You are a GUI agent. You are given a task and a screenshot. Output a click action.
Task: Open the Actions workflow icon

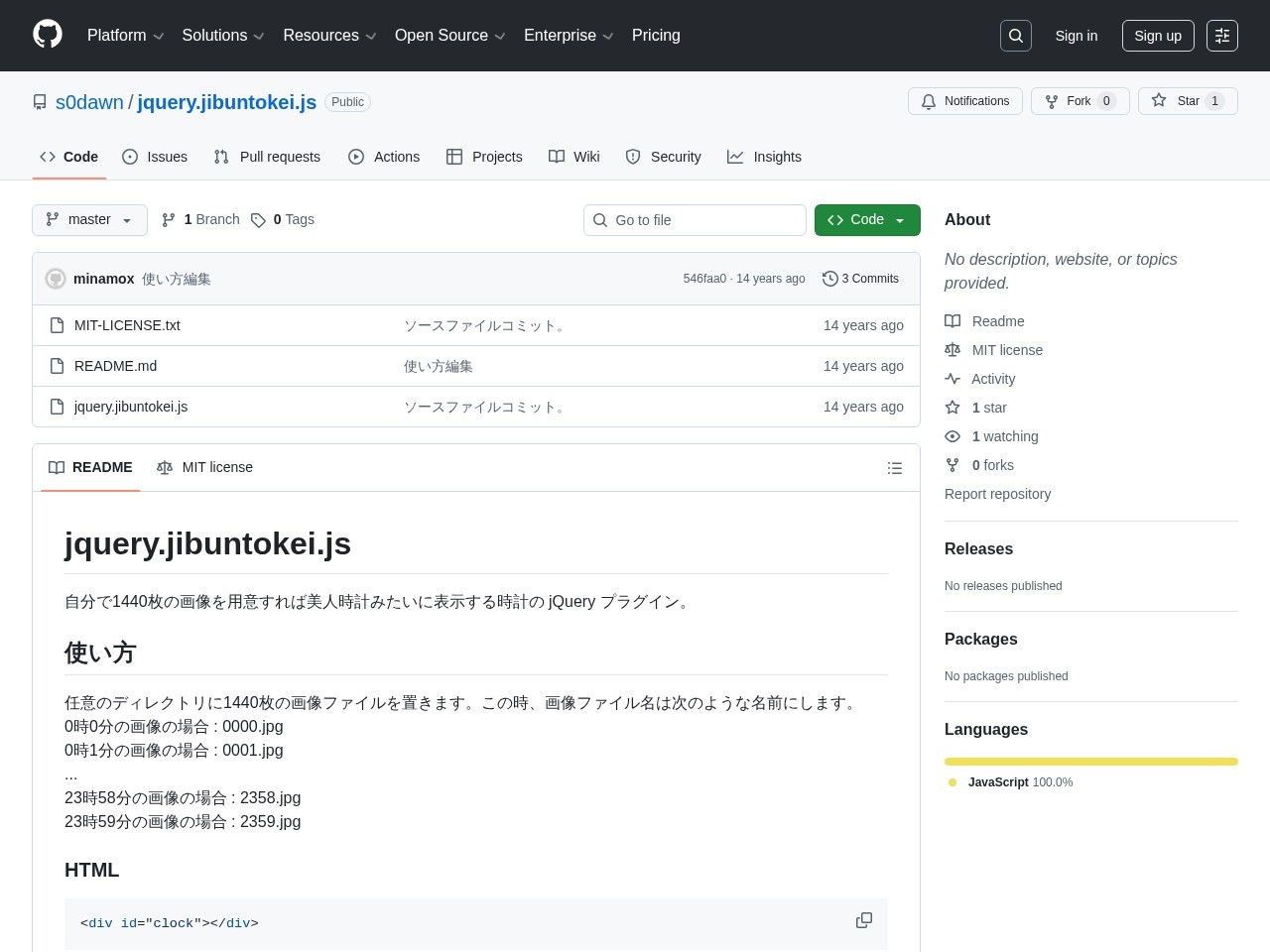click(356, 157)
